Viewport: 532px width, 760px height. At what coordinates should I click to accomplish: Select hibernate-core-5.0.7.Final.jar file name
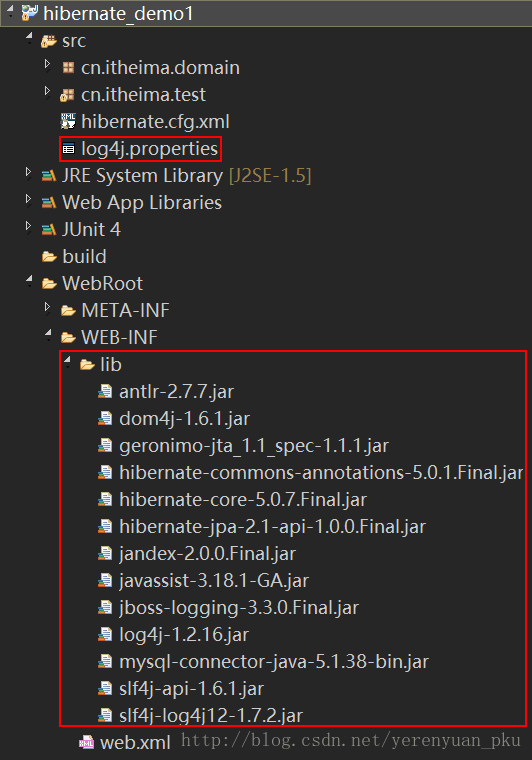[243, 500]
